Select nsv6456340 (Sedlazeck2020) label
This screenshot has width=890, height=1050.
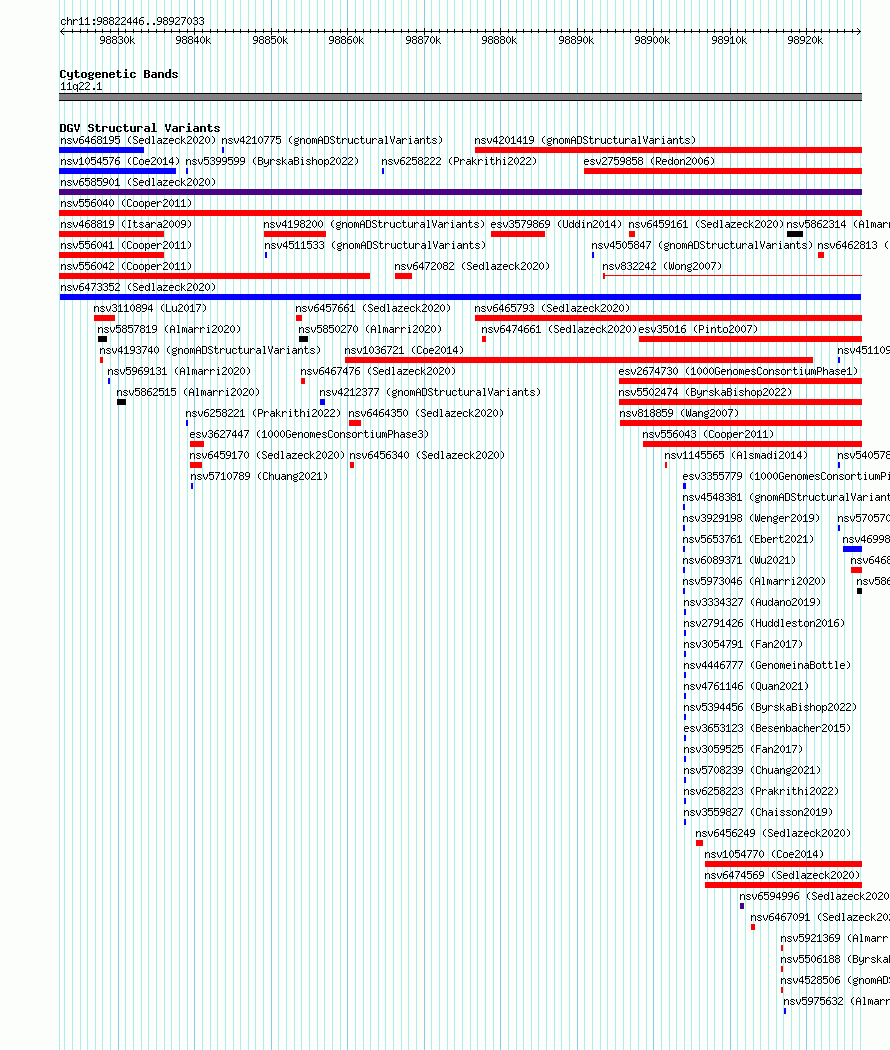pos(427,455)
